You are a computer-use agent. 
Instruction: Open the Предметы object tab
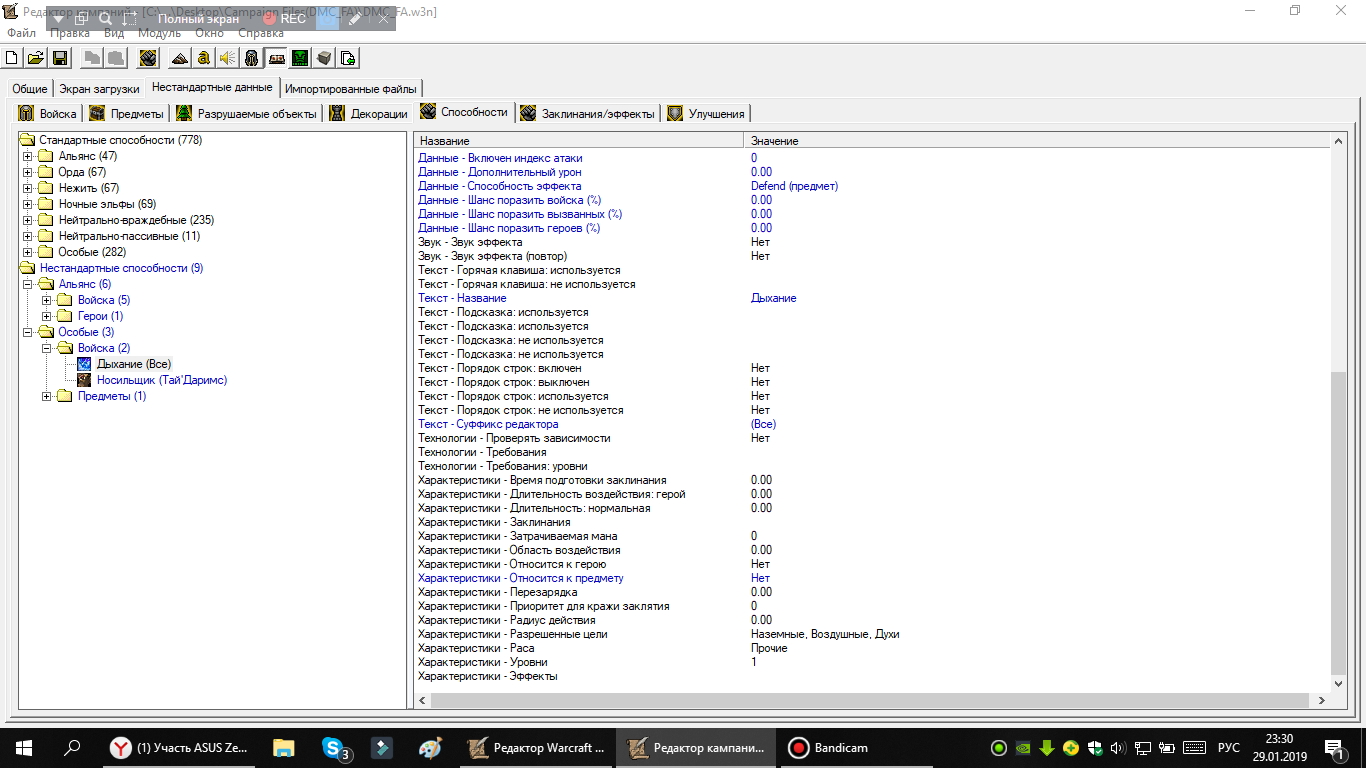127,113
